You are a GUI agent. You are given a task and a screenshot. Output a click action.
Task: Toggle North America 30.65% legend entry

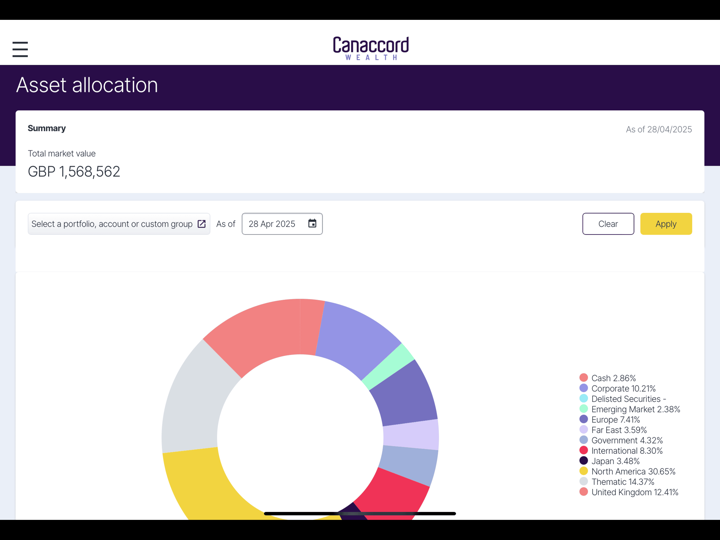pyautogui.click(x=633, y=471)
